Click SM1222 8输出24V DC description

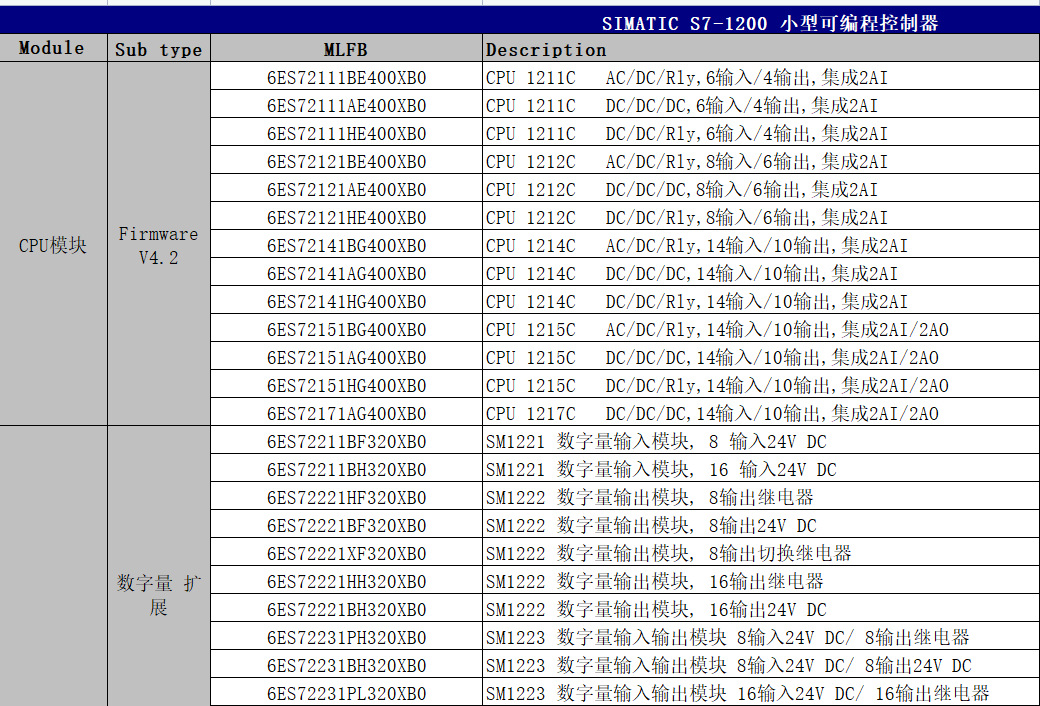[x=761, y=525]
